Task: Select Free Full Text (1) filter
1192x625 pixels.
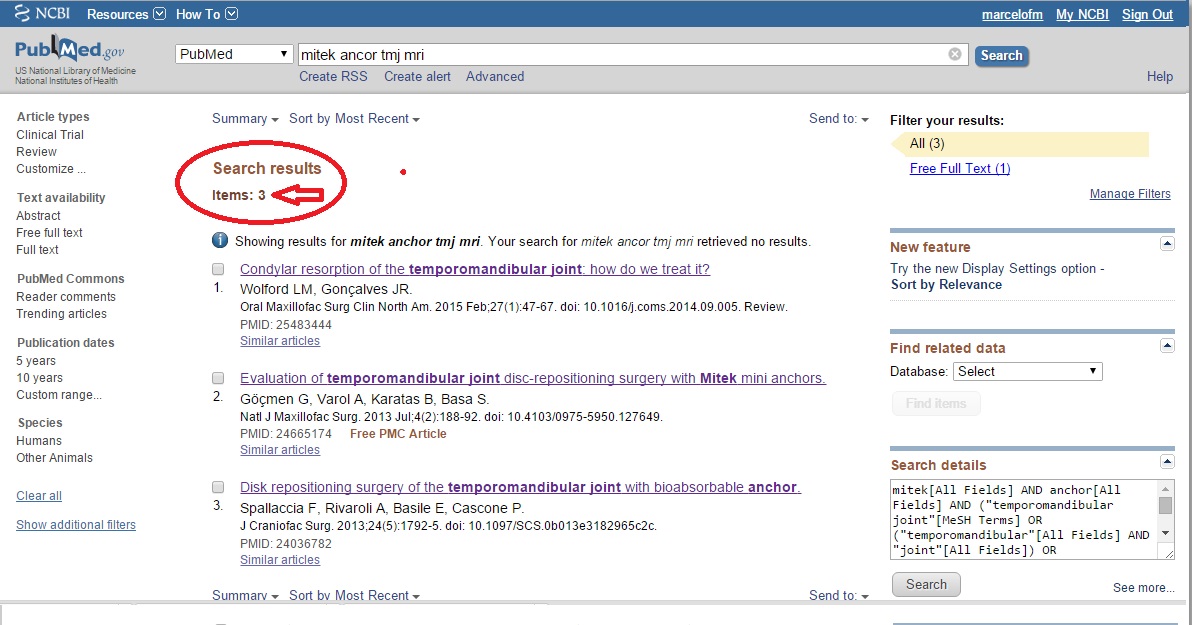Action: pos(960,168)
